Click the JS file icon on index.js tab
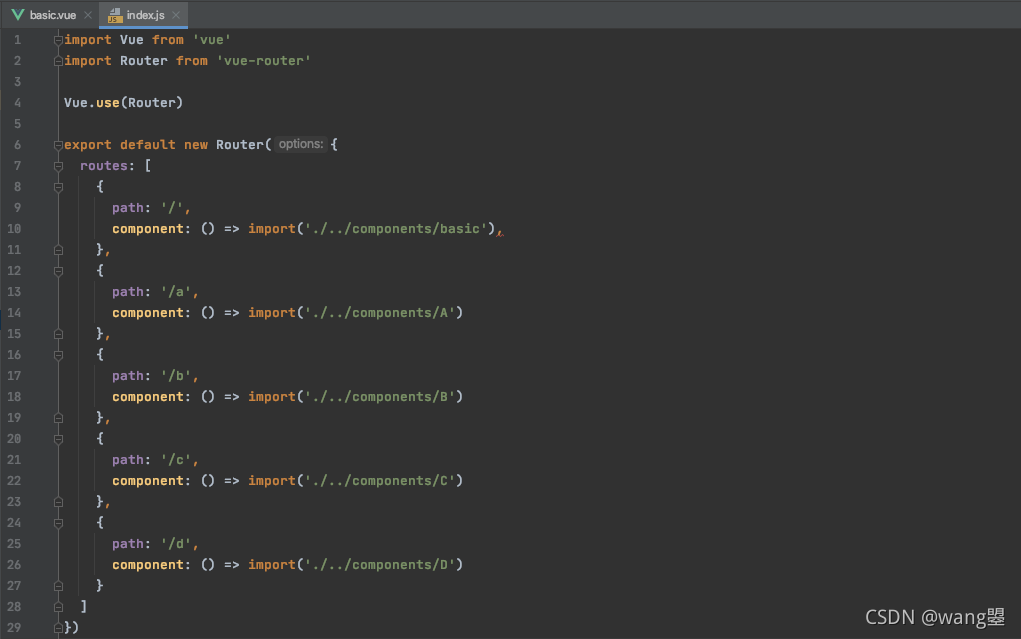Screen dimensions: 1021x639 pyautogui.click(x=115, y=15)
